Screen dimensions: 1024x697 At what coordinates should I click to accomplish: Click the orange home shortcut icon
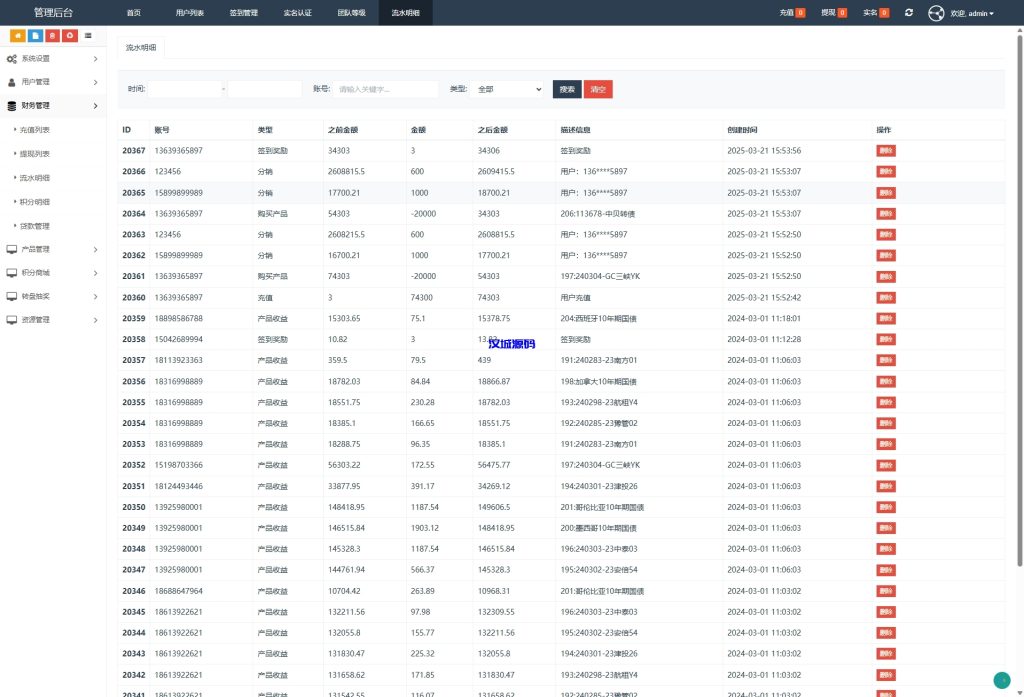(18, 36)
